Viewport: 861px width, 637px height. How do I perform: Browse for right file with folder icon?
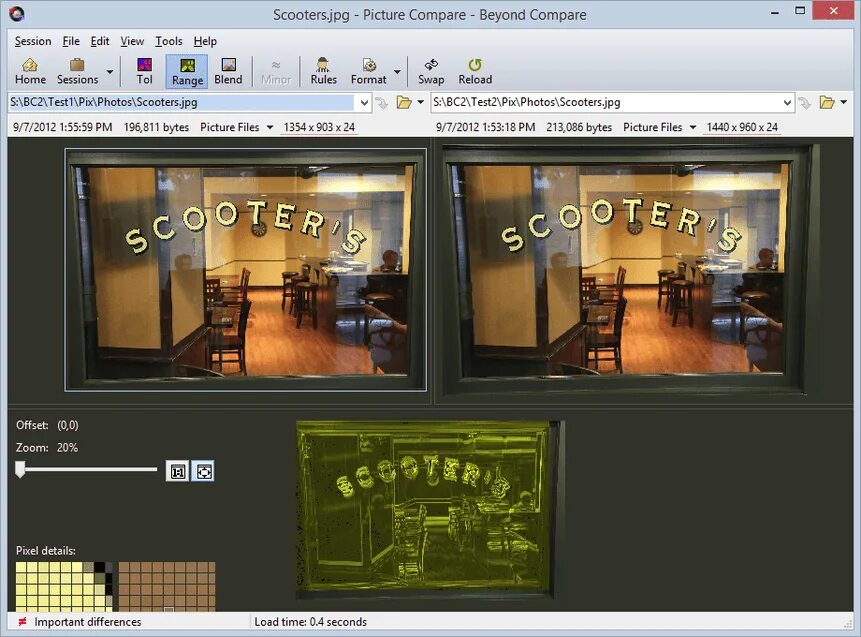(827, 102)
